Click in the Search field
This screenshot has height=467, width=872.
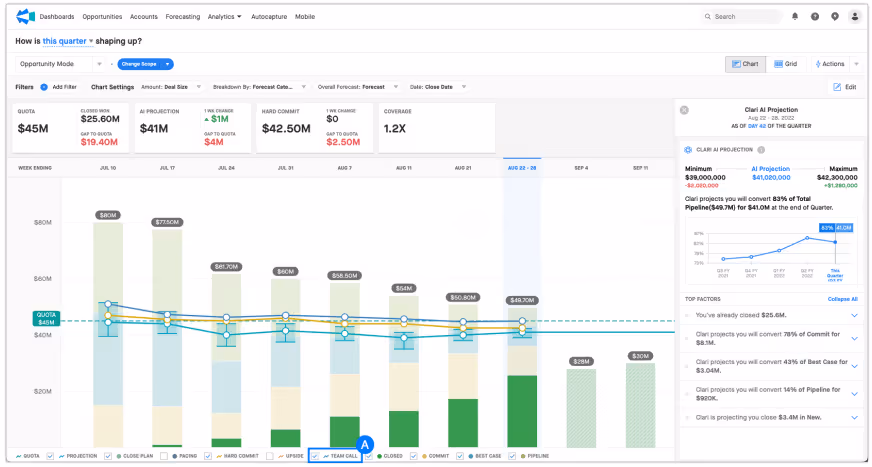(x=741, y=17)
